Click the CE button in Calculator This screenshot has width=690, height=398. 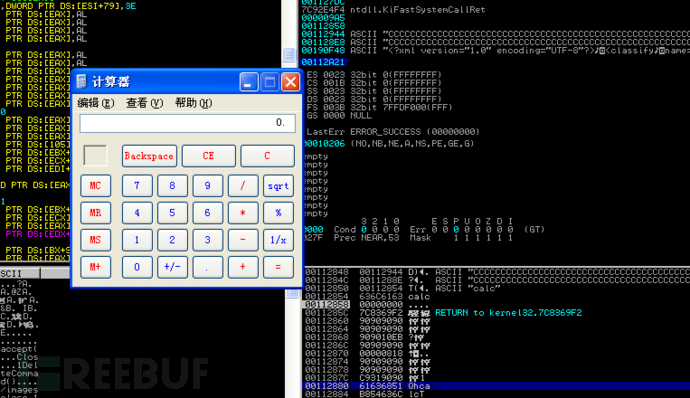(x=209, y=156)
